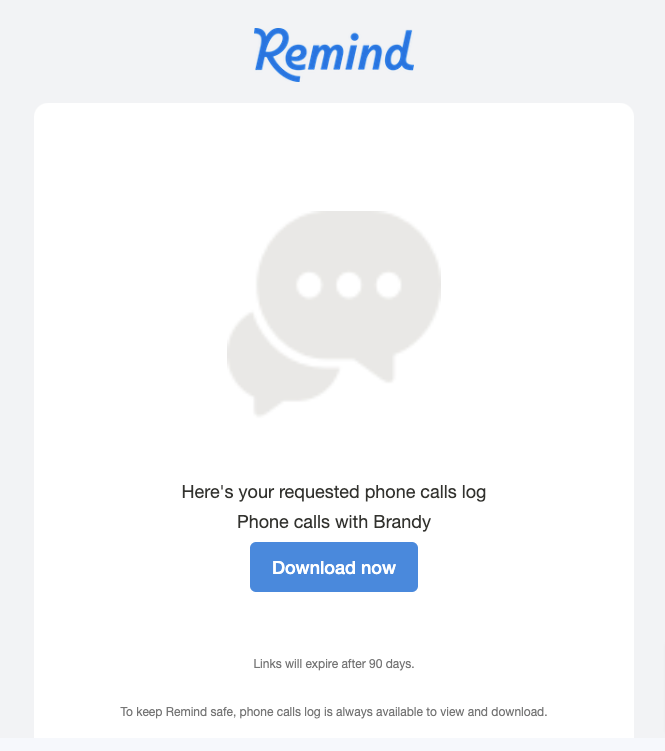Click the capital R in the Remind logo
The image size is (665, 751).
[270, 50]
